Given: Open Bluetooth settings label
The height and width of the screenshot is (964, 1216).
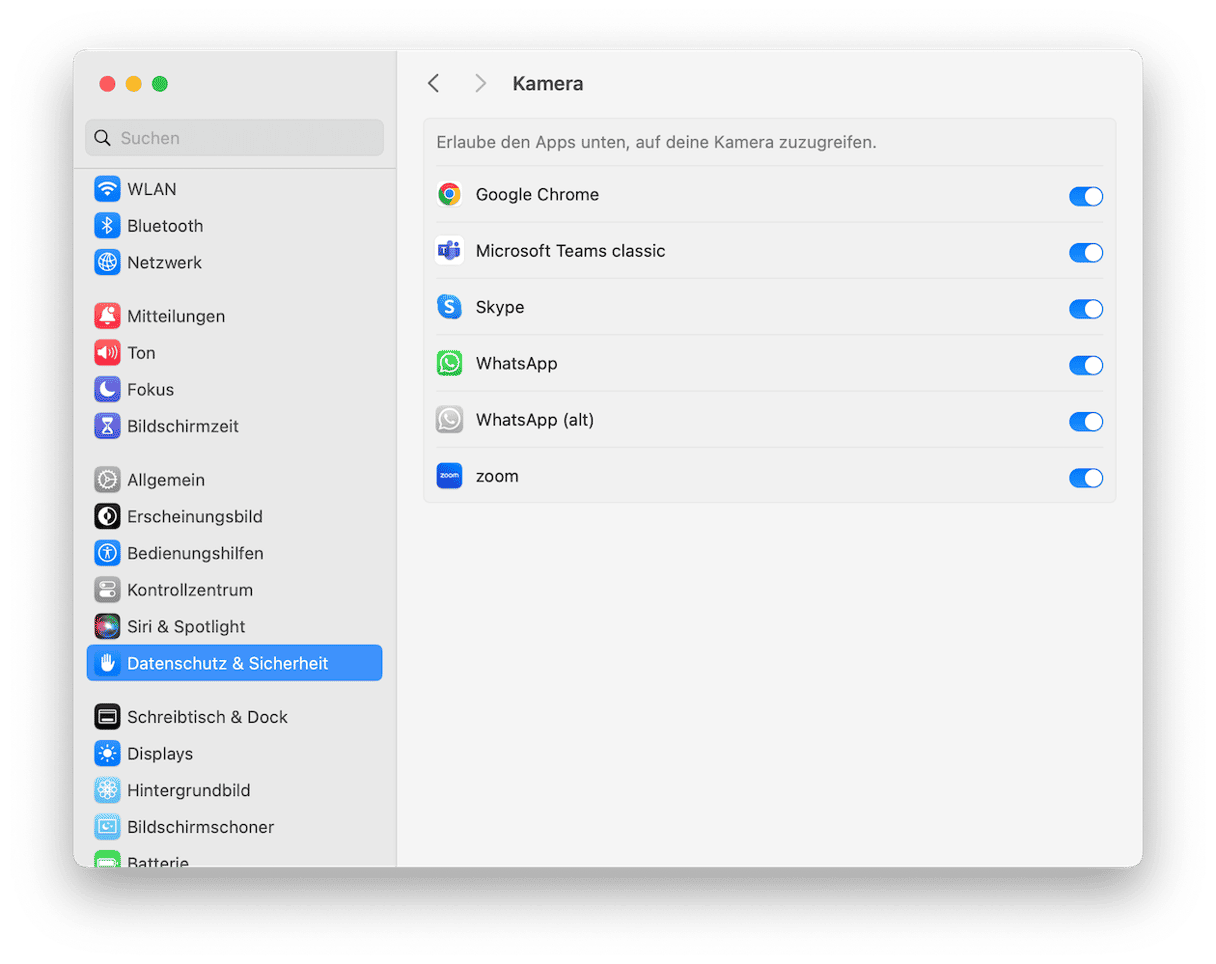Looking at the screenshot, I should tap(165, 226).
